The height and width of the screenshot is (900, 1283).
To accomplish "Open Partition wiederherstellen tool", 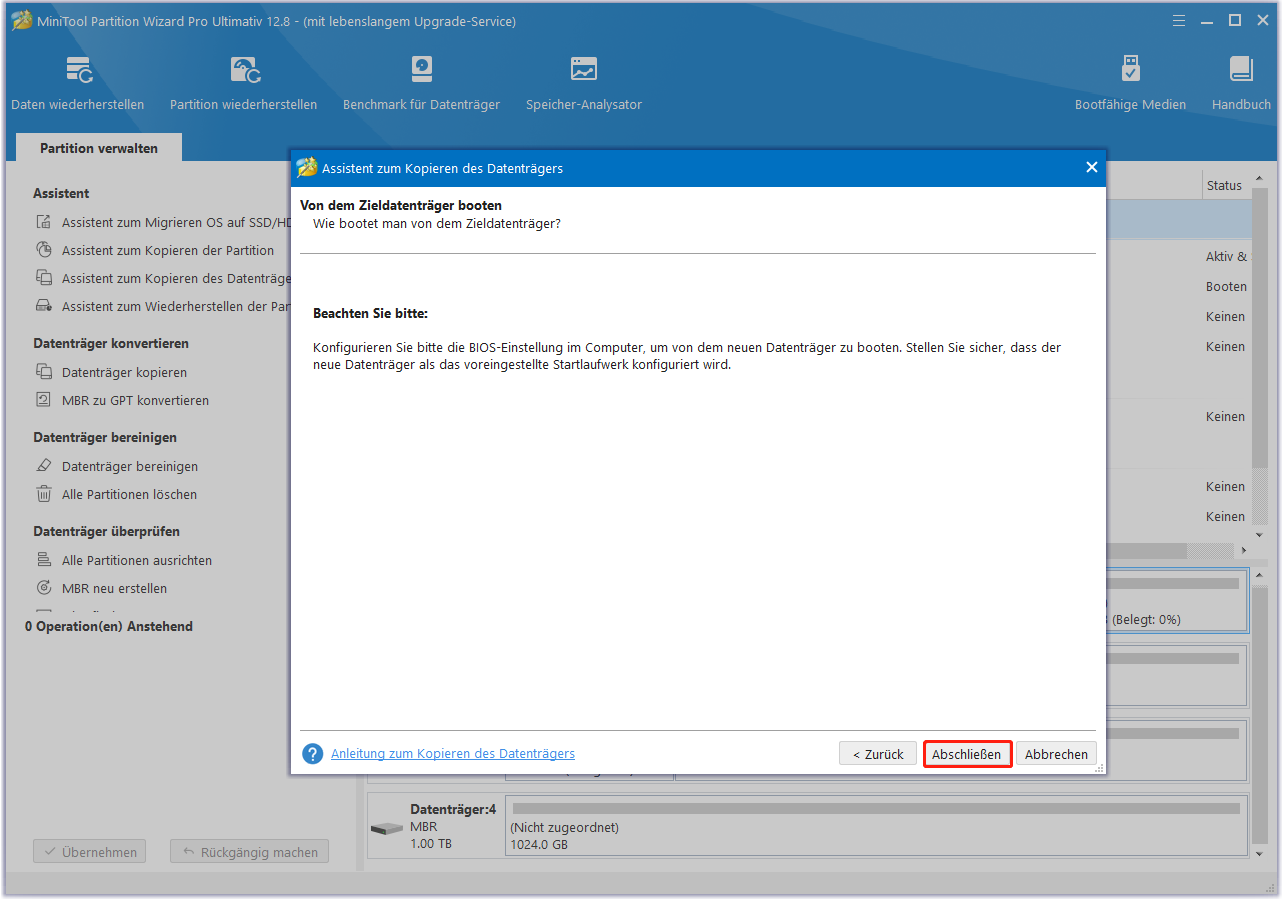I will tap(244, 84).
